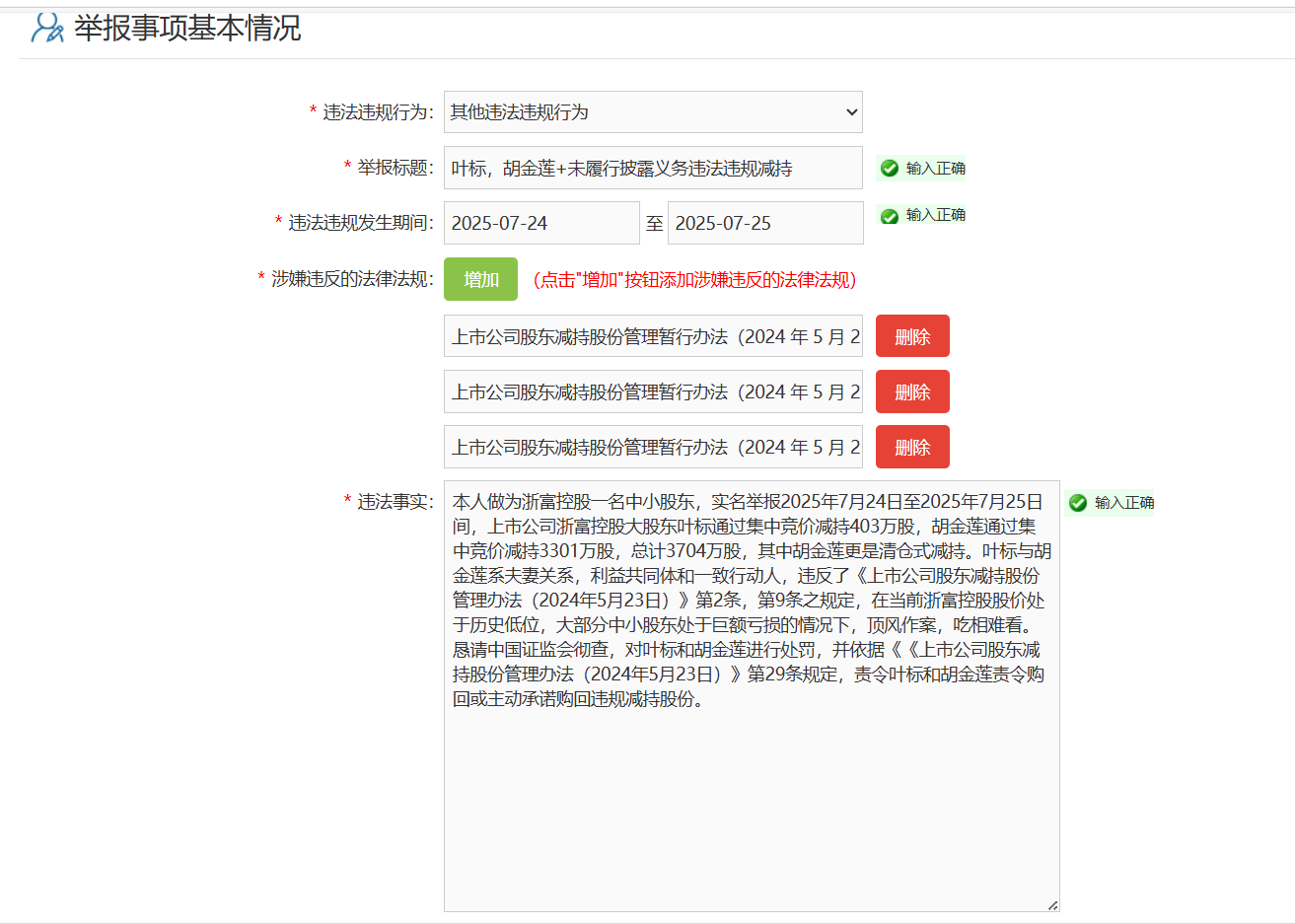This screenshot has height=924, width=1295.
Task: Click the end date field 2025-07-25
Action: tap(765, 223)
